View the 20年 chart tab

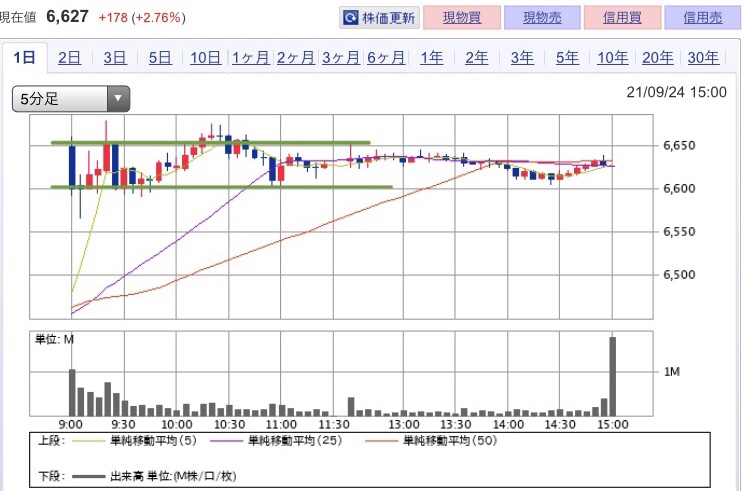coord(657,58)
